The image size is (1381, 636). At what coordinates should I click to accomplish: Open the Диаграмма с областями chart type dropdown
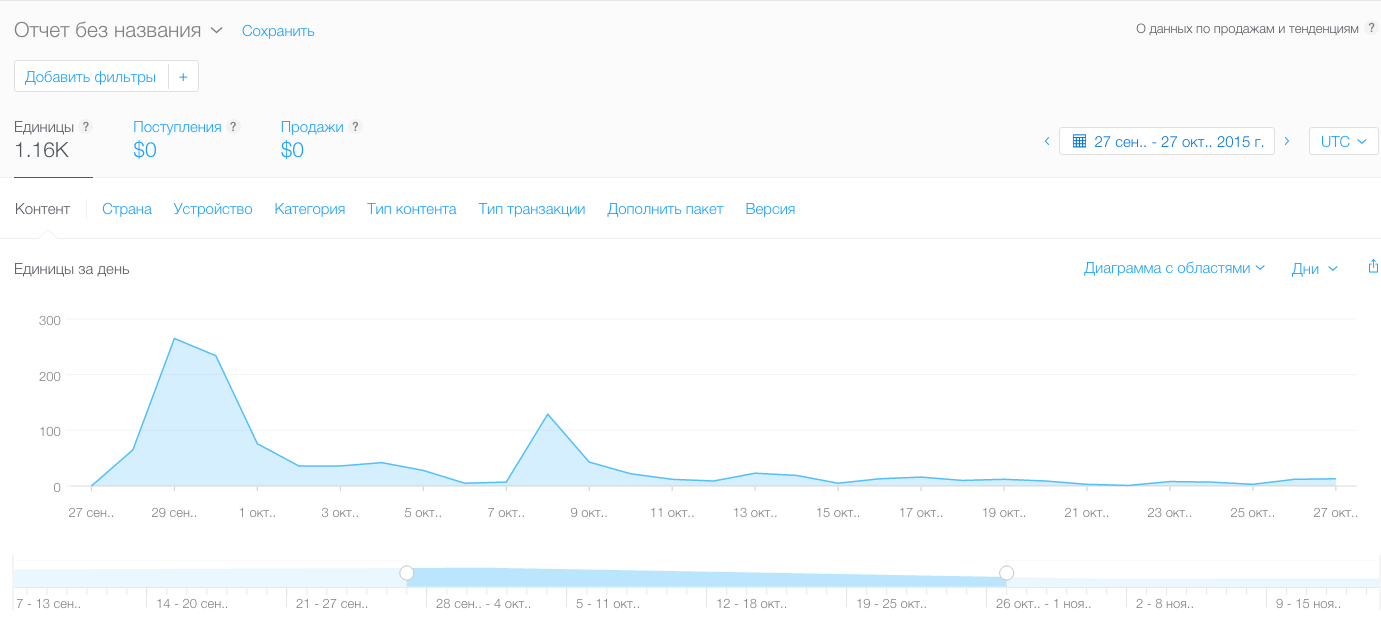(1174, 268)
